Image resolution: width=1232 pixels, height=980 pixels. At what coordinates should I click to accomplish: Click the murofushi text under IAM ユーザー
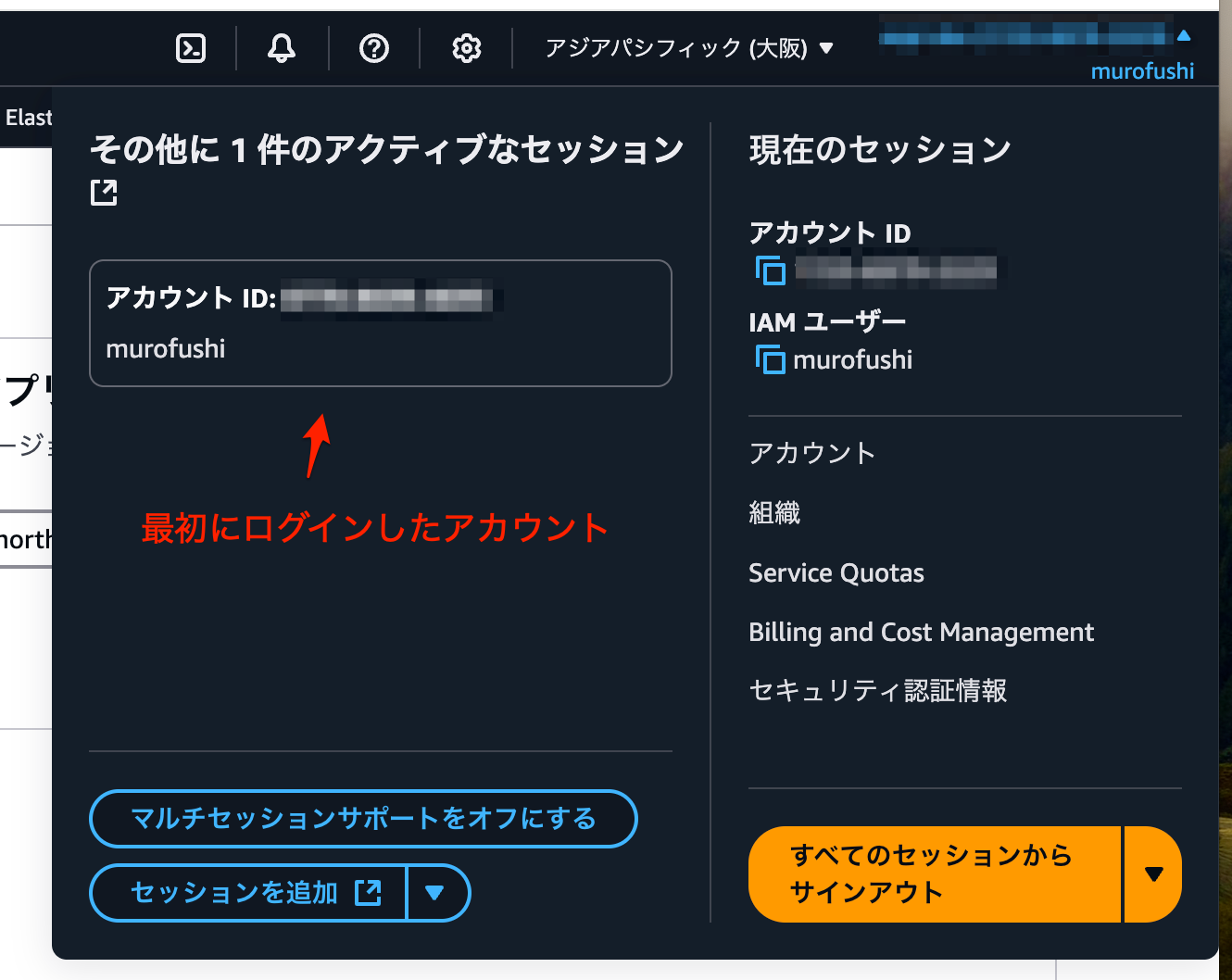pos(852,359)
